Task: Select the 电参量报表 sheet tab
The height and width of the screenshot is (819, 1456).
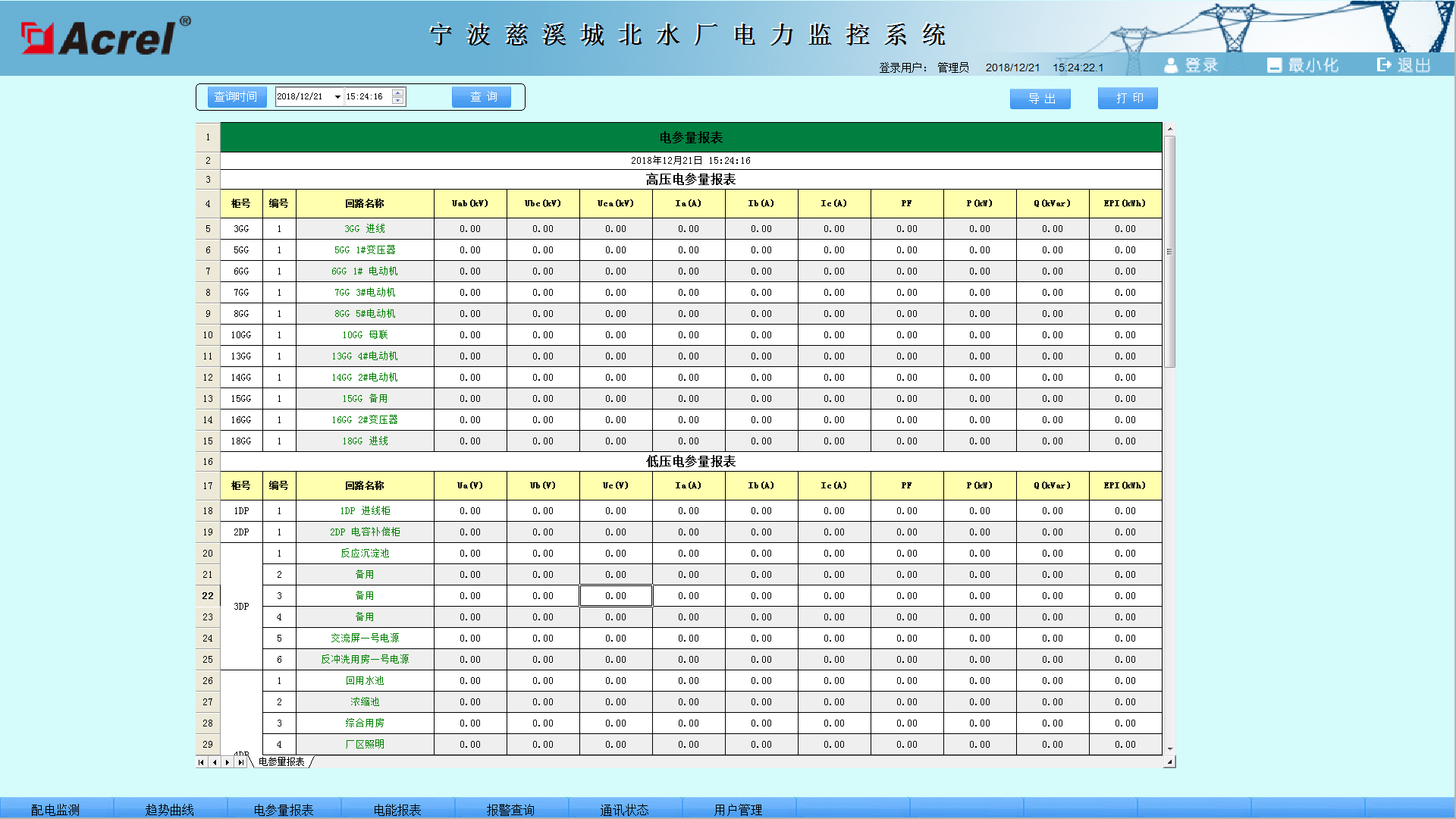Action: 281,762
